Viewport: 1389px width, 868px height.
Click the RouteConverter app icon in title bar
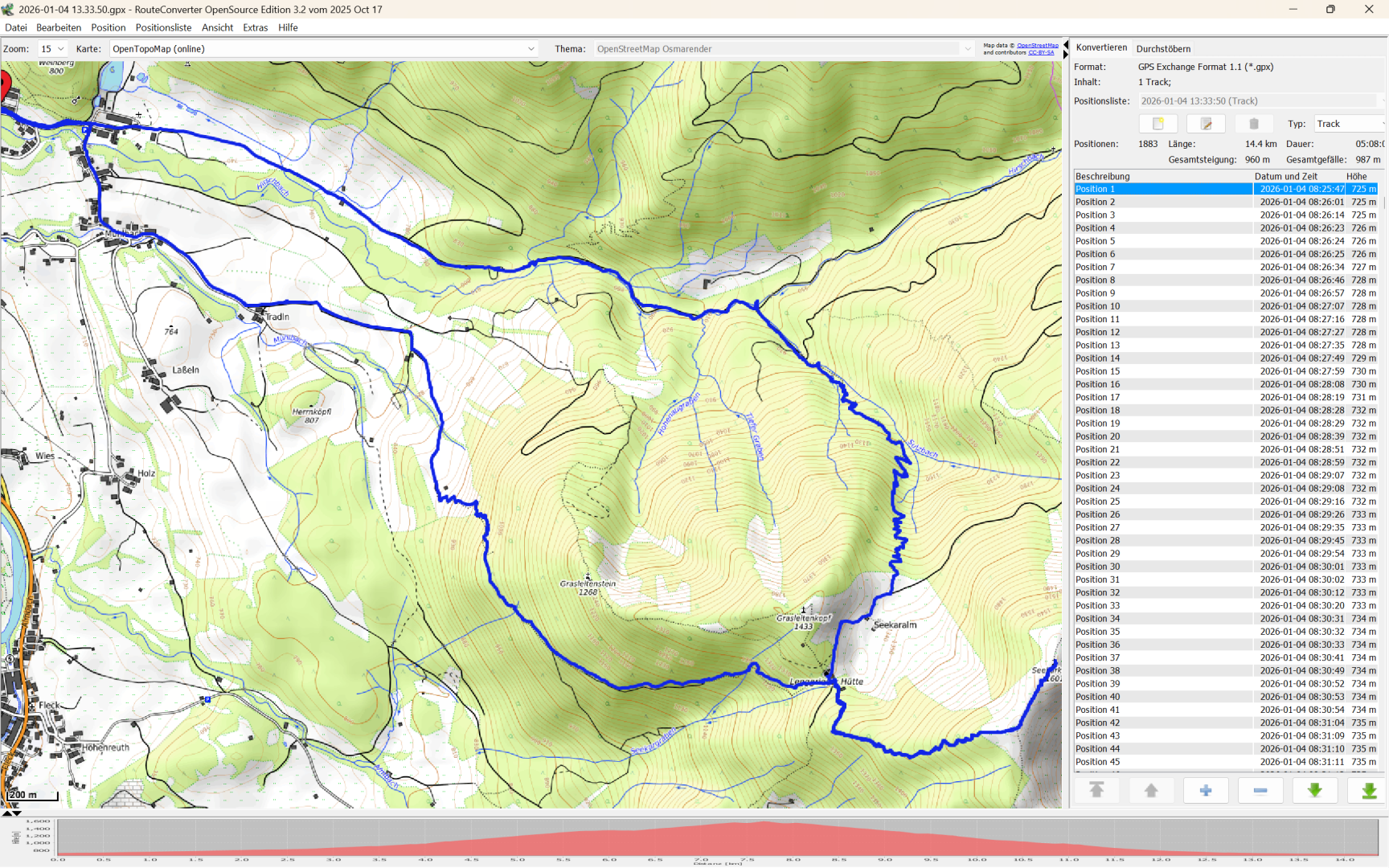pyautogui.click(x=8, y=10)
